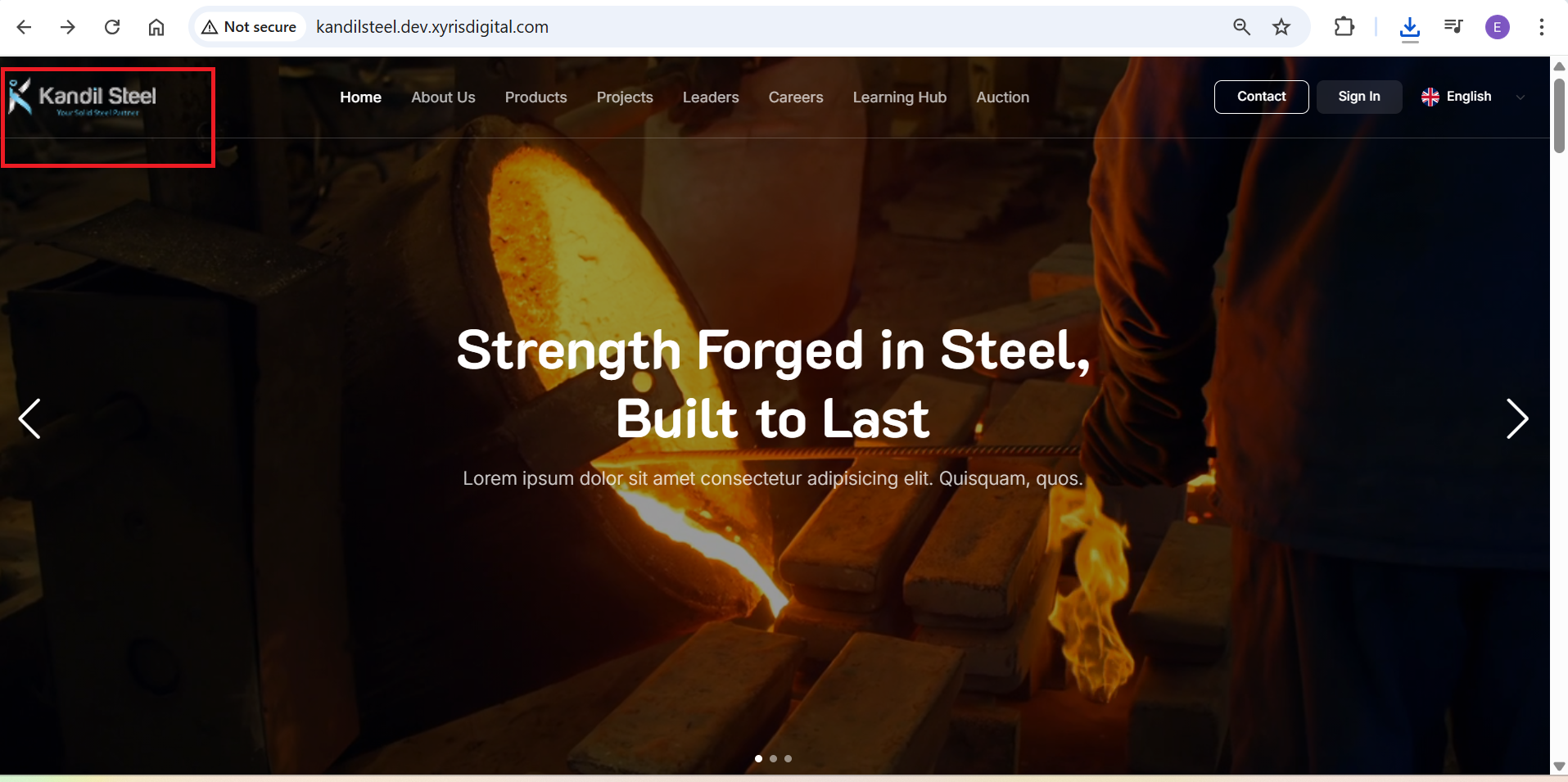Show browser downloads
Image resolution: width=1568 pixels, height=782 pixels.
click(1409, 29)
